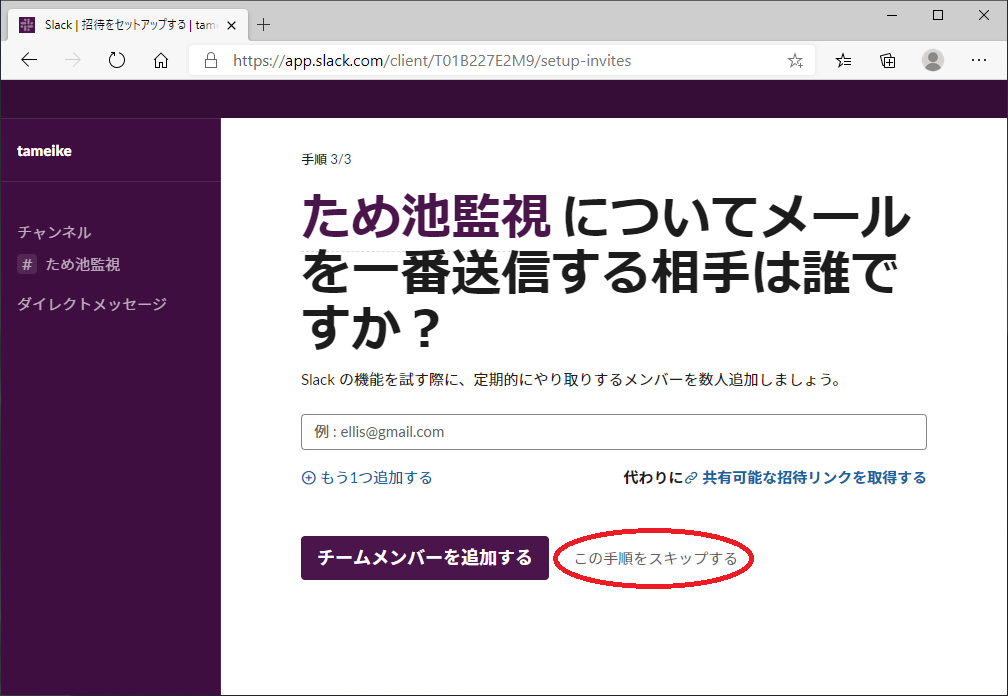Go to the browser home page icon
The image size is (1008, 696).
pyautogui.click(x=161, y=60)
